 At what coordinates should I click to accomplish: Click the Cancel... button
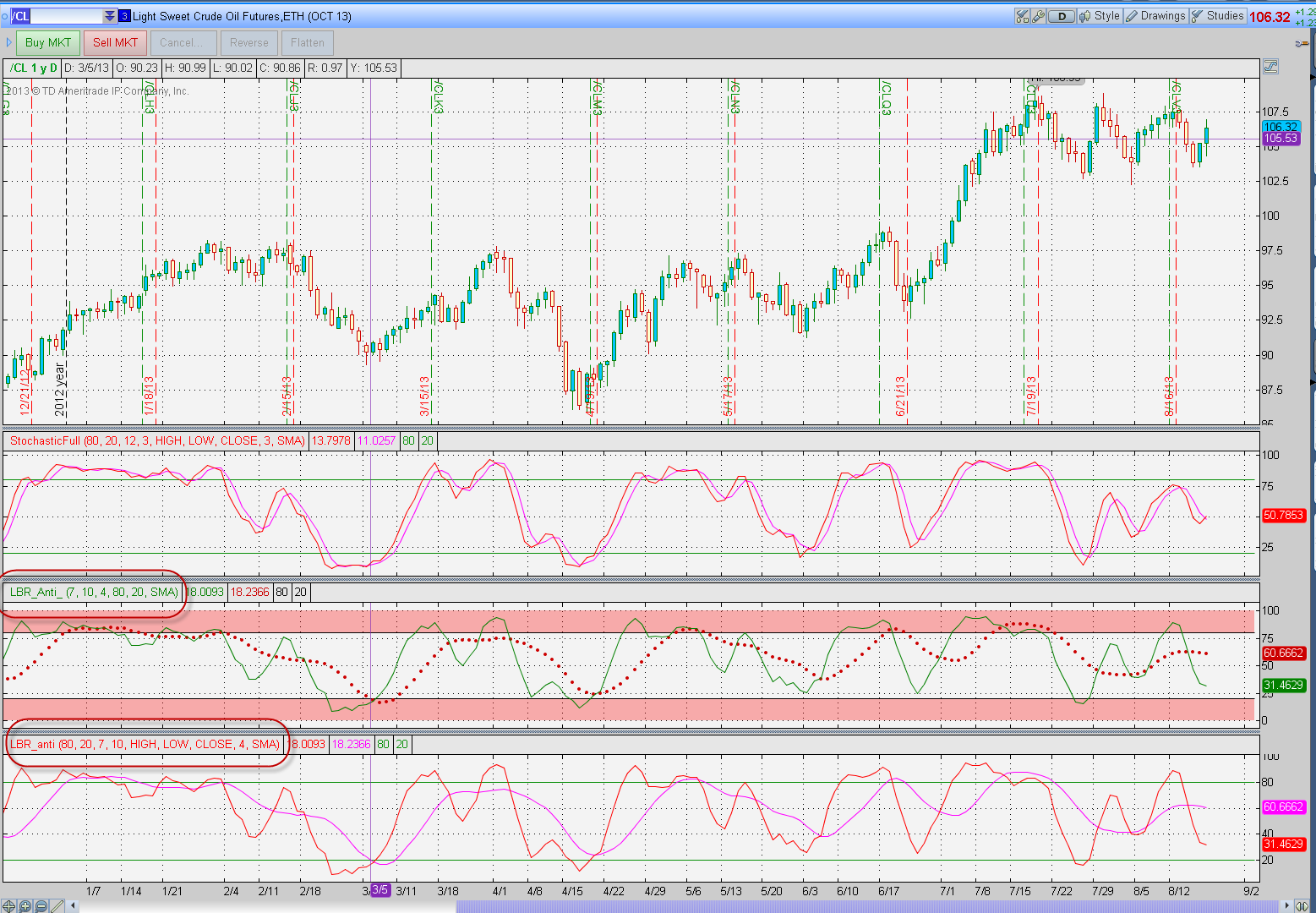tap(182, 43)
